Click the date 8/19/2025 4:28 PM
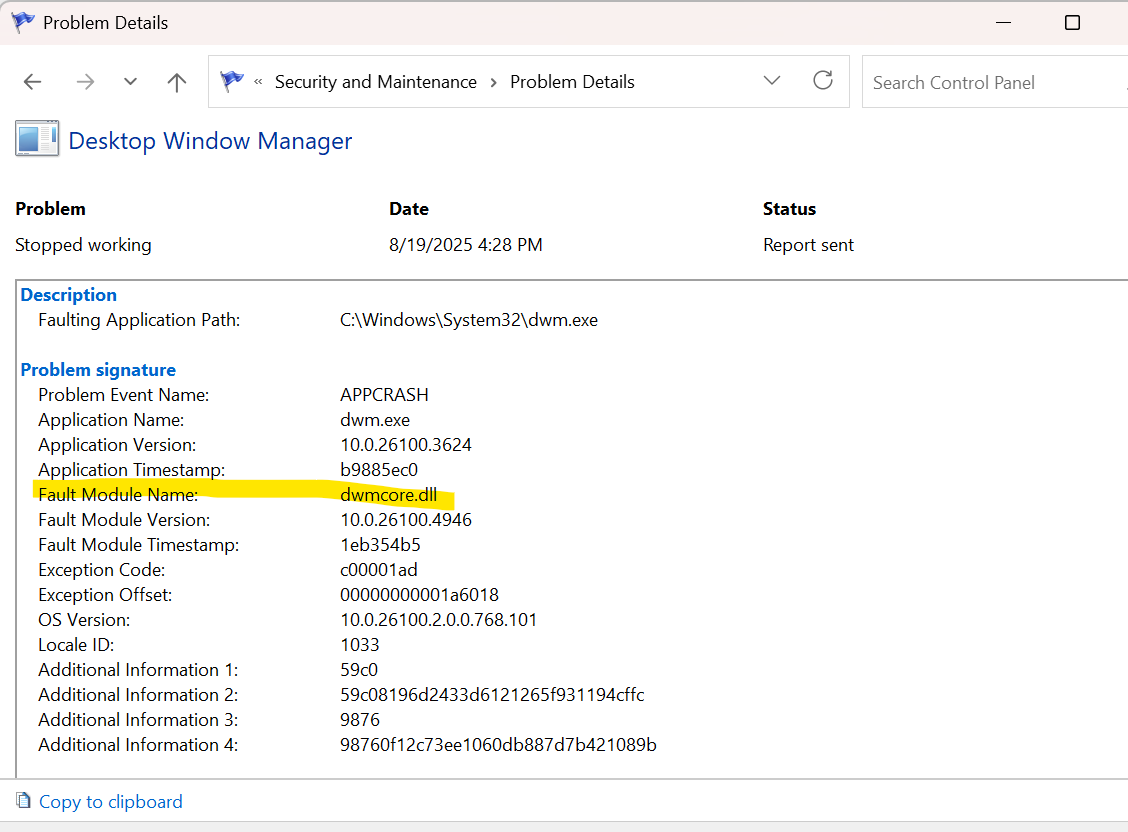 pos(465,245)
